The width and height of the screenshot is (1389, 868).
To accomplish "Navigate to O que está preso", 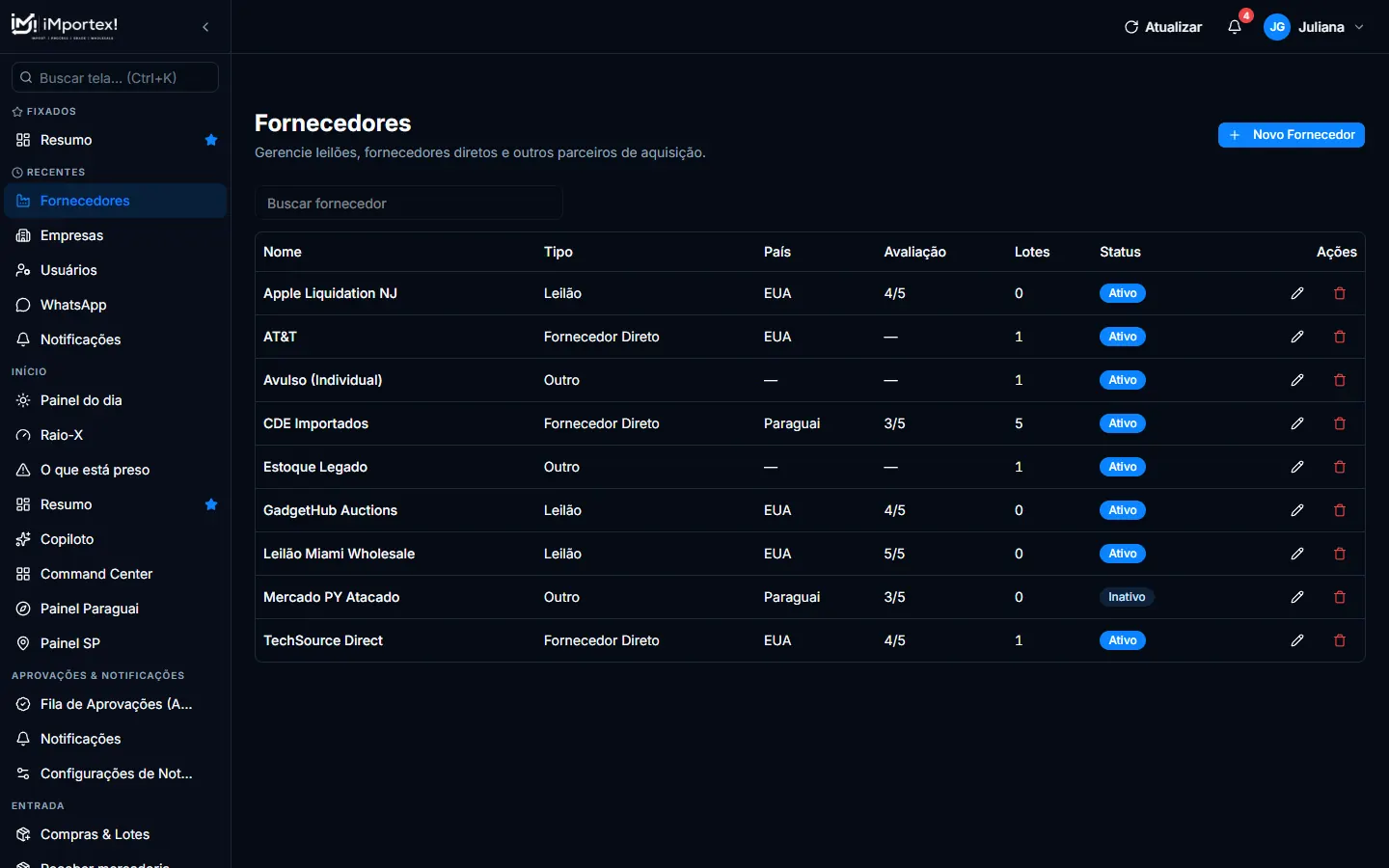I will (116, 470).
